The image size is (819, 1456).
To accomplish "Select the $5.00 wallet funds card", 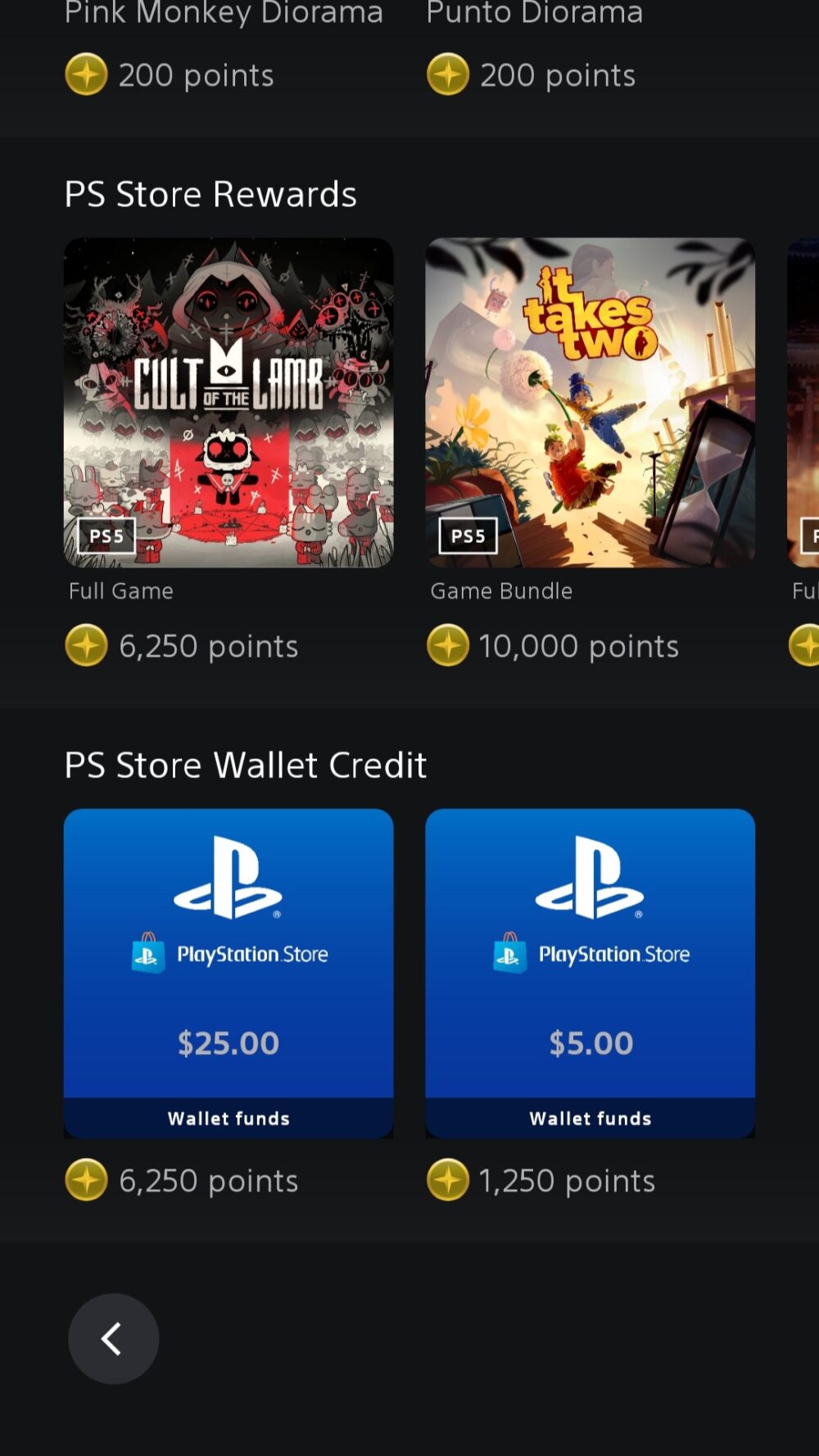I will pyautogui.click(x=590, y=974).
